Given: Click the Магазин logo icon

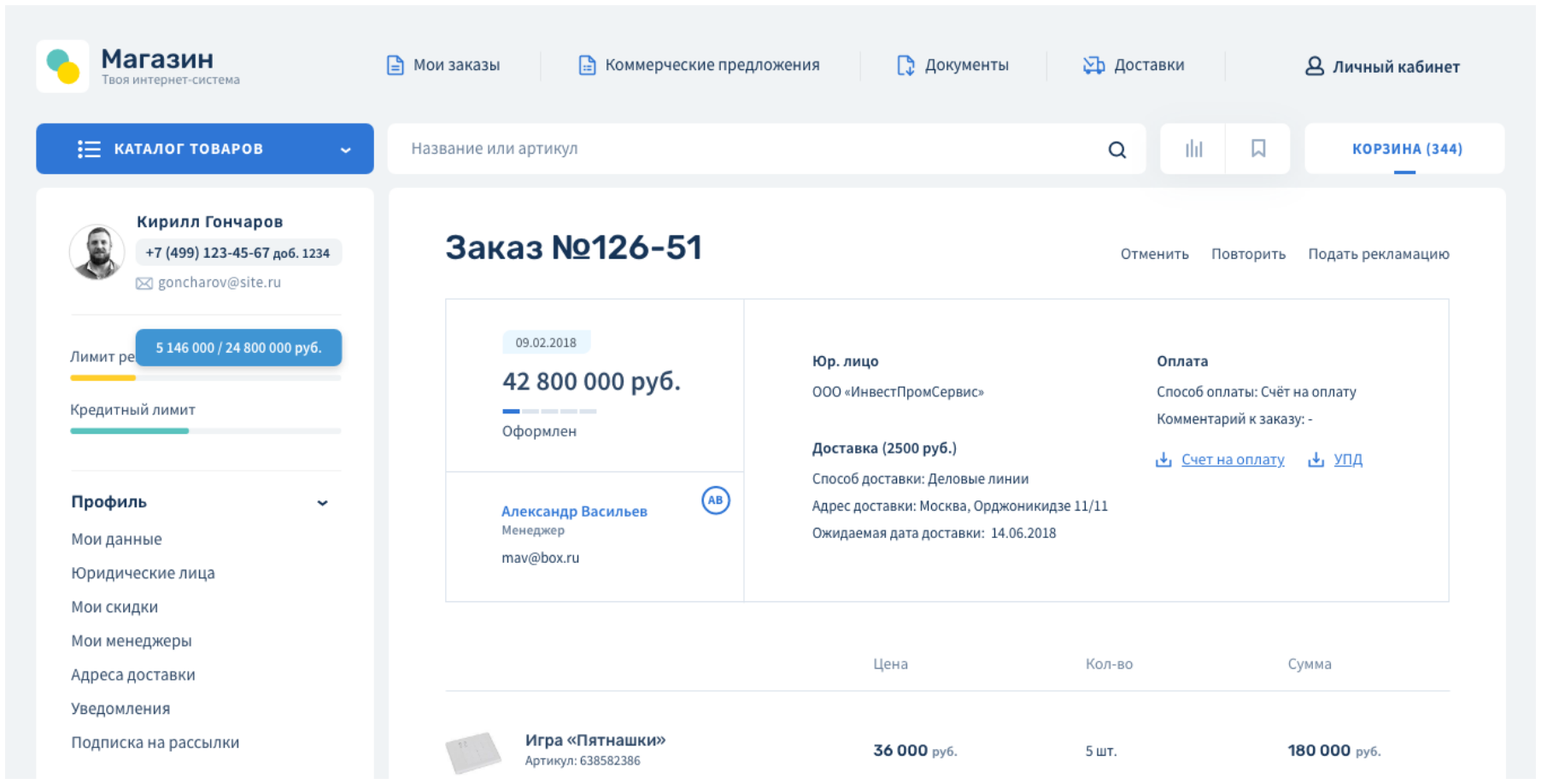Looking at the screenshot, I should click(x=63, y=67).
